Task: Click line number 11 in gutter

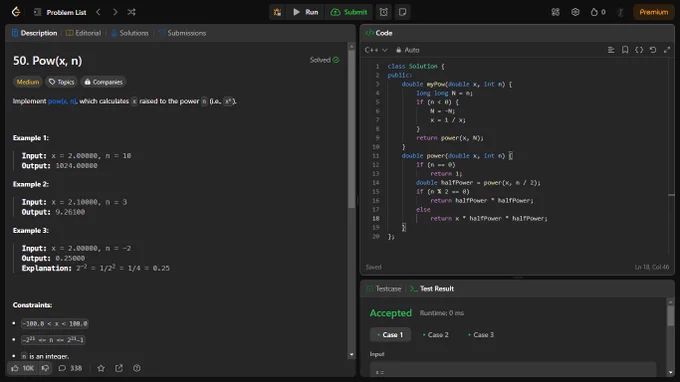Action: click(x=376, y=156)
